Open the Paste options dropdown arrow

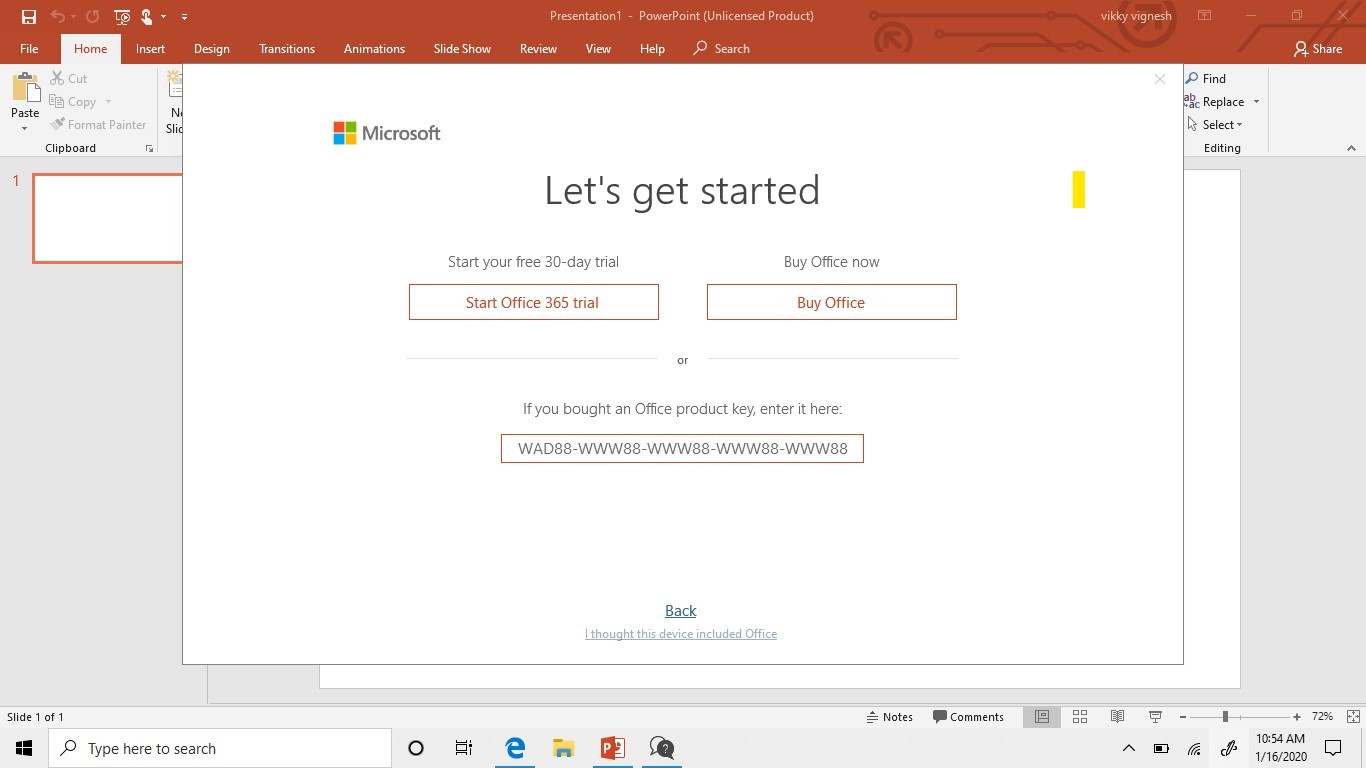25,128
